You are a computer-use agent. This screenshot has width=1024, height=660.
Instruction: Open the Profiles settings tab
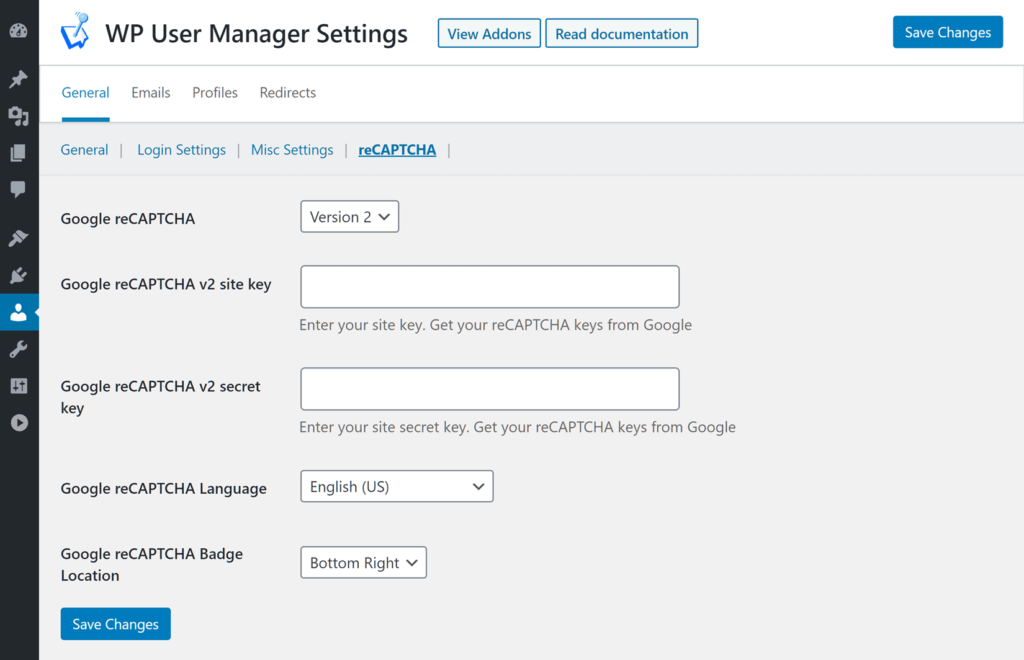pyautogui.click(x=214, y=92)
